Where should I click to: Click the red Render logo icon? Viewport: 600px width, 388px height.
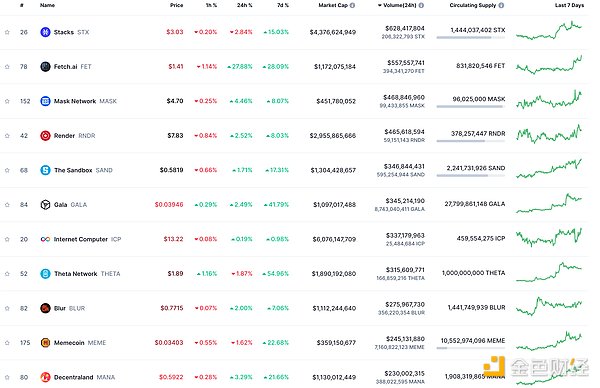tap(45, 135)
